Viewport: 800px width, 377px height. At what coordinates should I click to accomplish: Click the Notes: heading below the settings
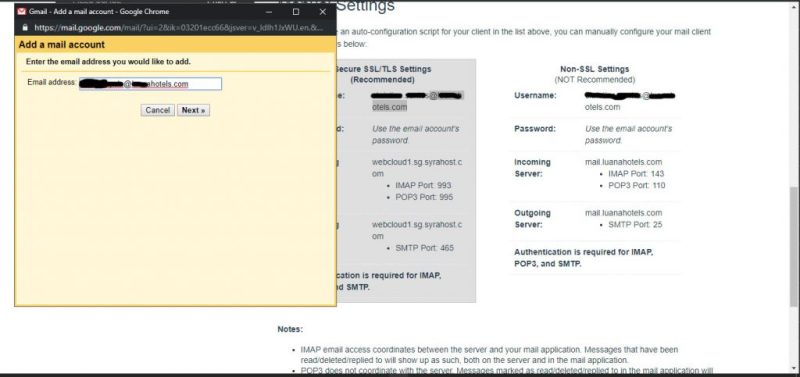coord(290,329)
